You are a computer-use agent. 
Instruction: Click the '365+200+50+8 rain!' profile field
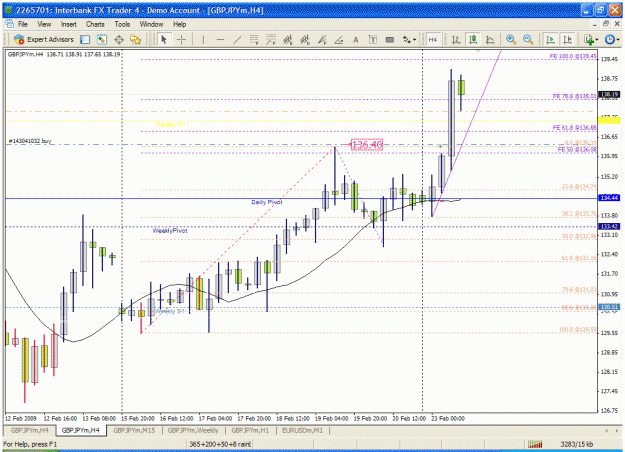pyautogui.click(x=220, y=444)
